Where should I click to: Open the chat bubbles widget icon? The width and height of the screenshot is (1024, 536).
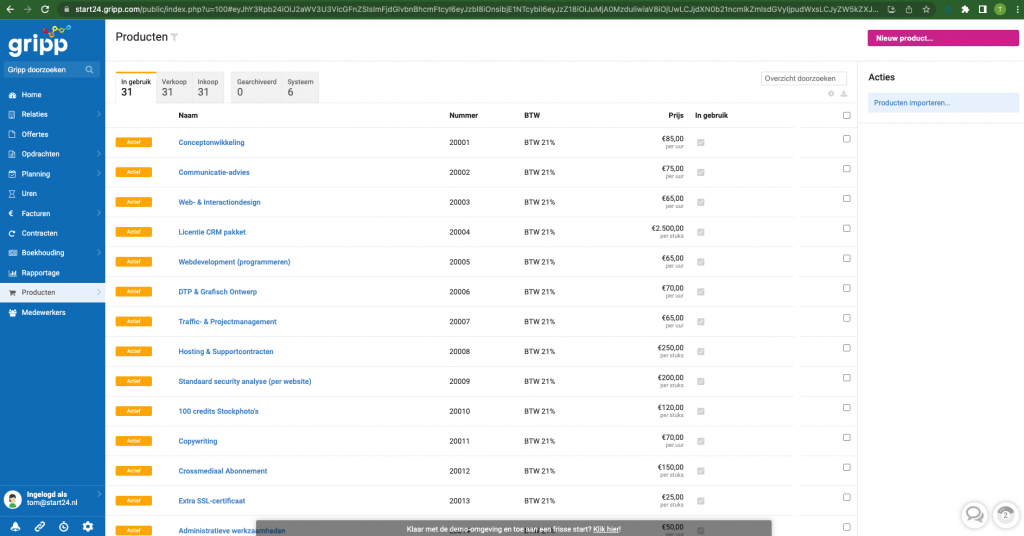[973, 514]
